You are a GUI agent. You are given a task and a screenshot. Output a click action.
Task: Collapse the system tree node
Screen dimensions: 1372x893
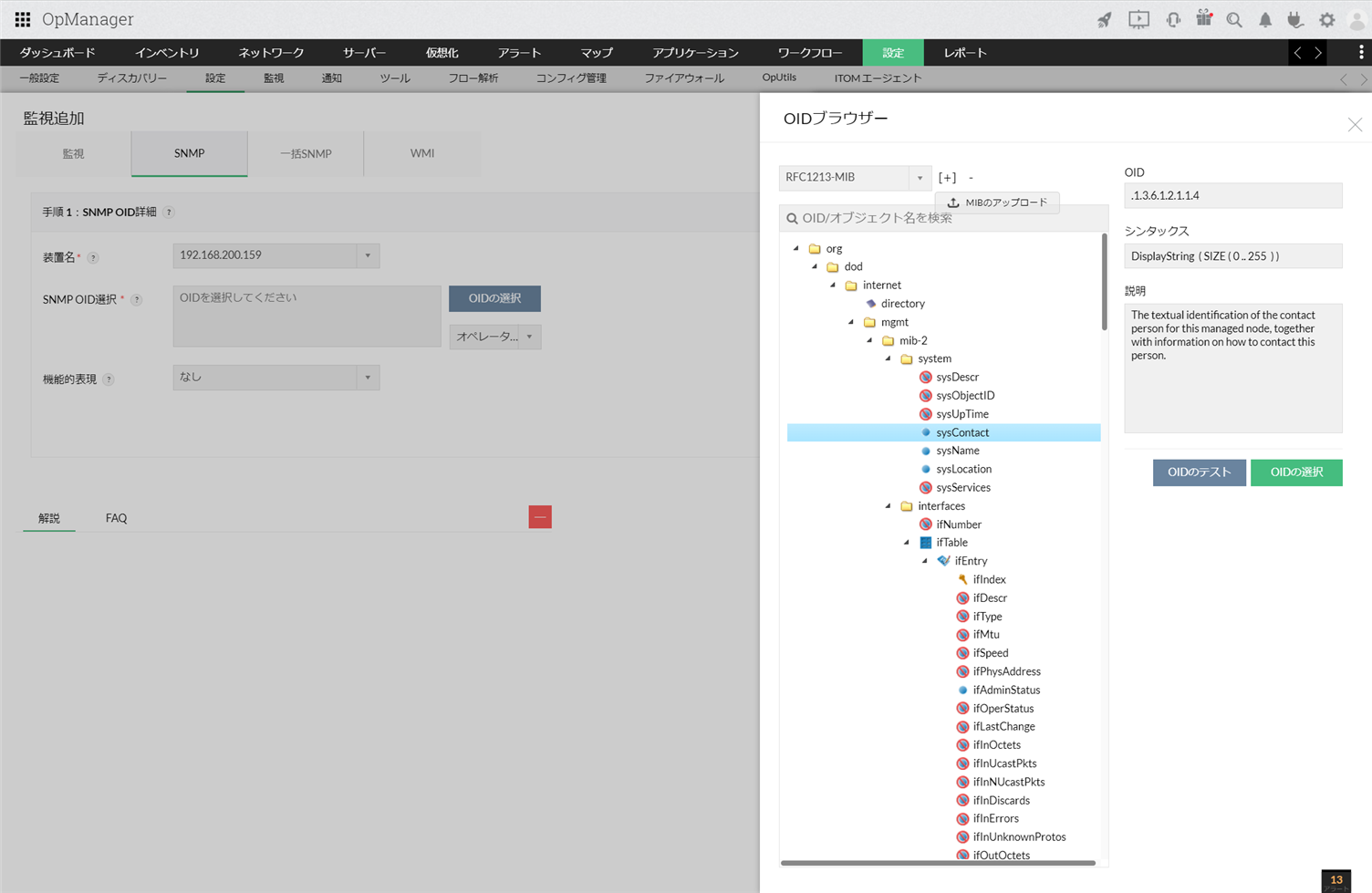tap(888, 358)
